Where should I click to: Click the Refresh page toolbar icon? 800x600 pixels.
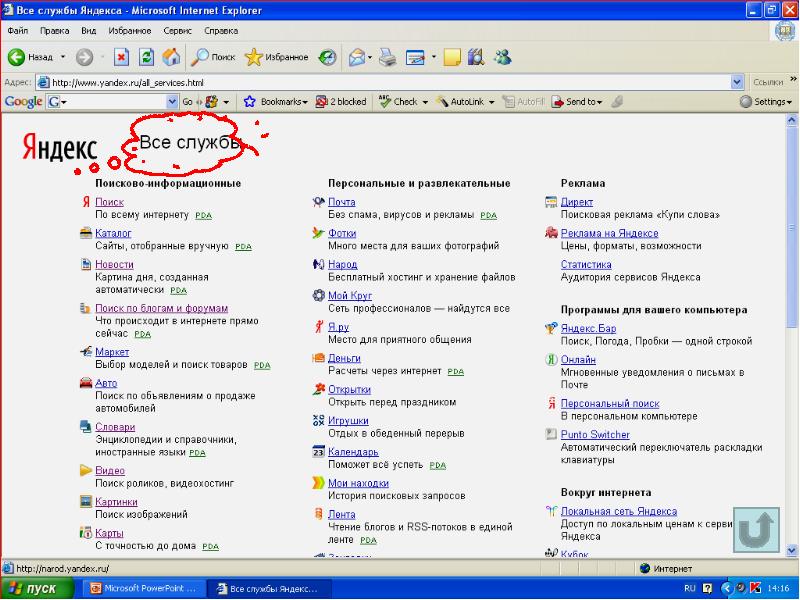tap(146, 57)
